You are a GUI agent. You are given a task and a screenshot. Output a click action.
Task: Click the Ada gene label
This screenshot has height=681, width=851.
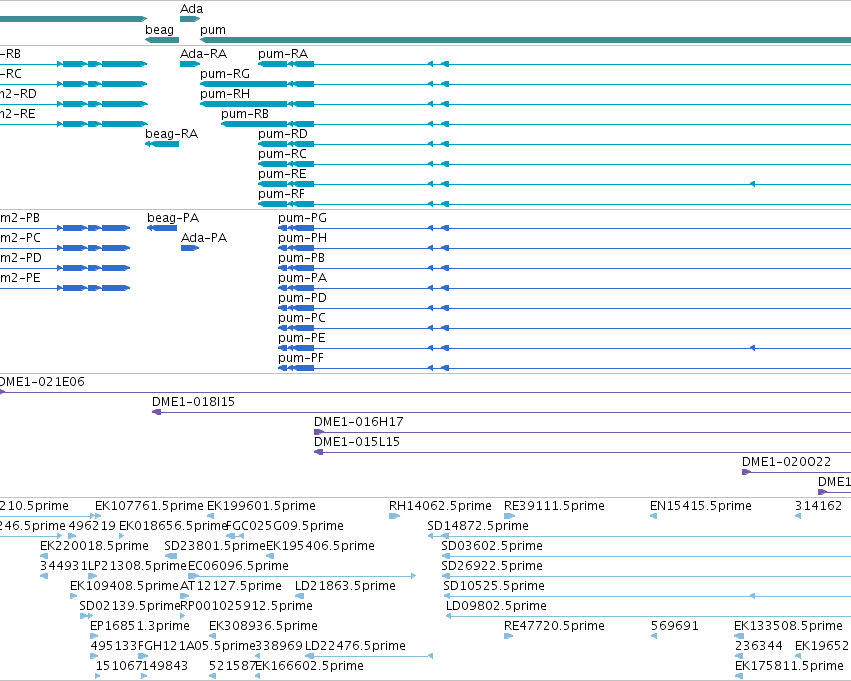coord(192,9)
